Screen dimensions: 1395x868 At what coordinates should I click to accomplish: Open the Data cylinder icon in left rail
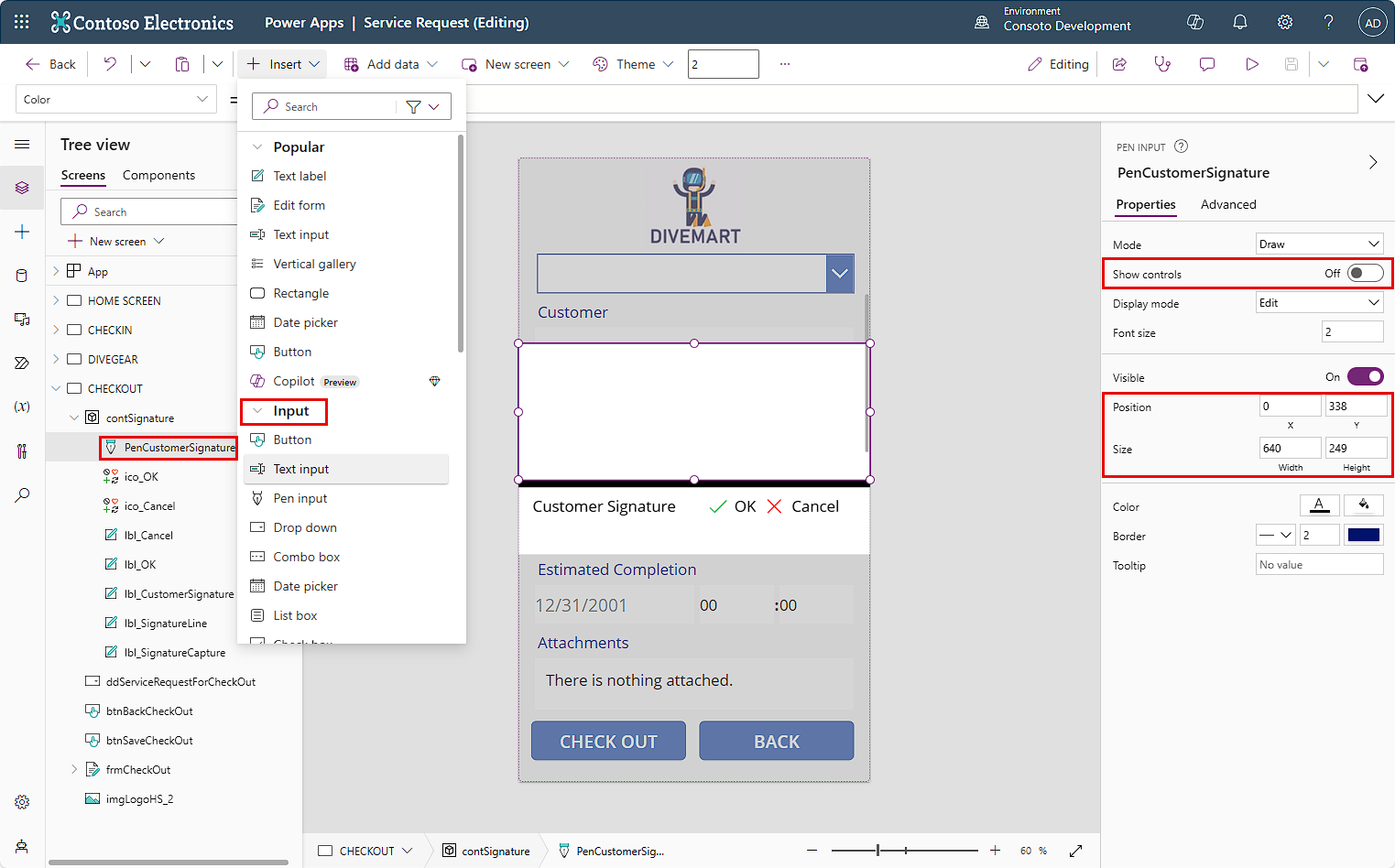point(22,276)
